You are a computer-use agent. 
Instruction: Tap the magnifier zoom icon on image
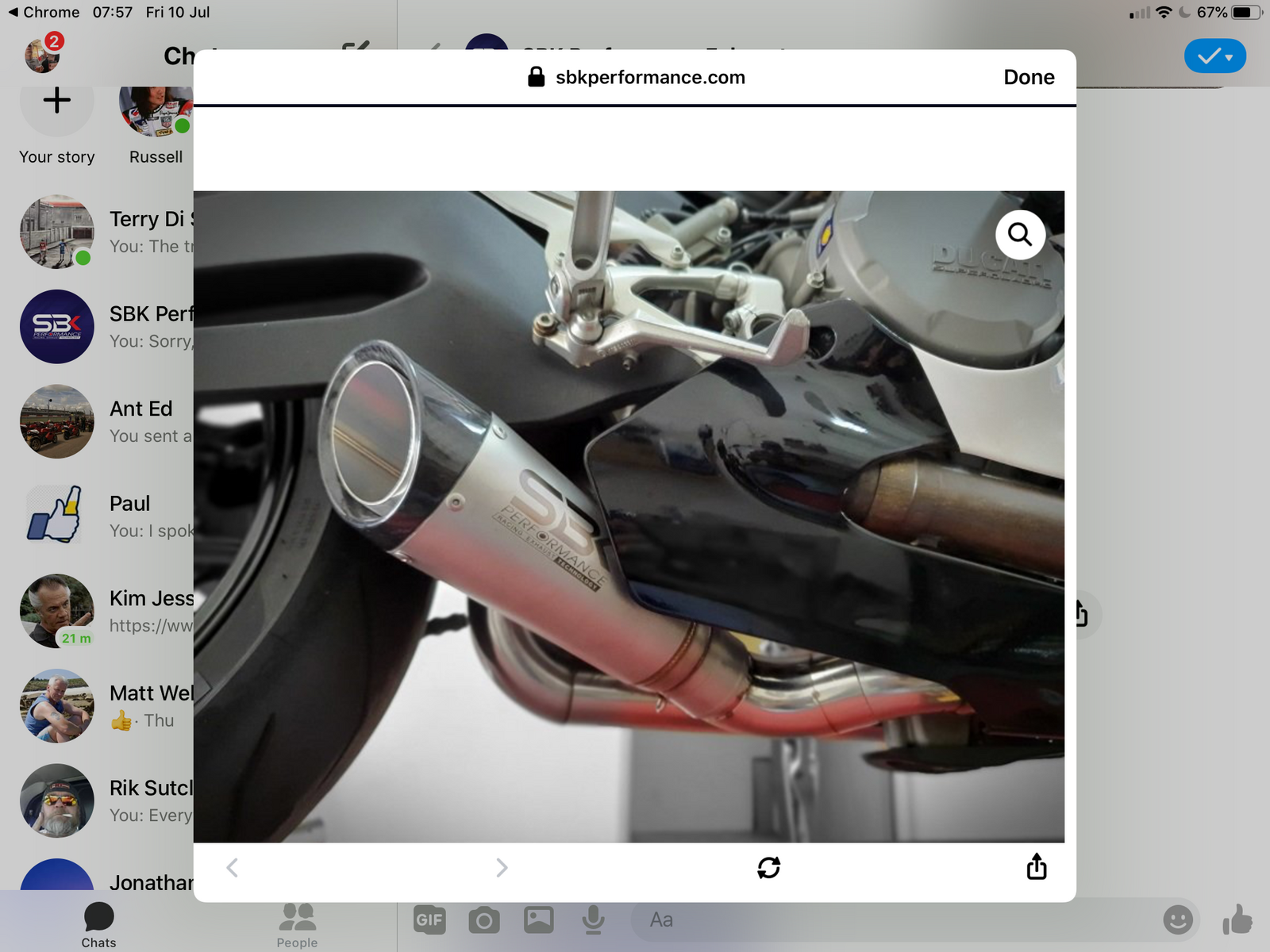pyautogui.click(x=1020, y=235)
